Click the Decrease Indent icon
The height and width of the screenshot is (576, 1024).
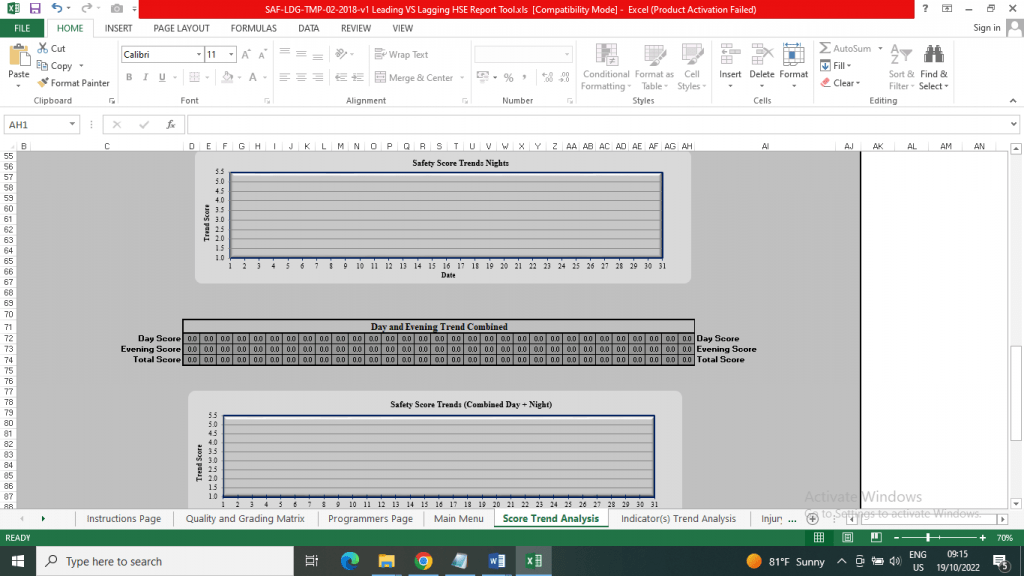[341, 77]
